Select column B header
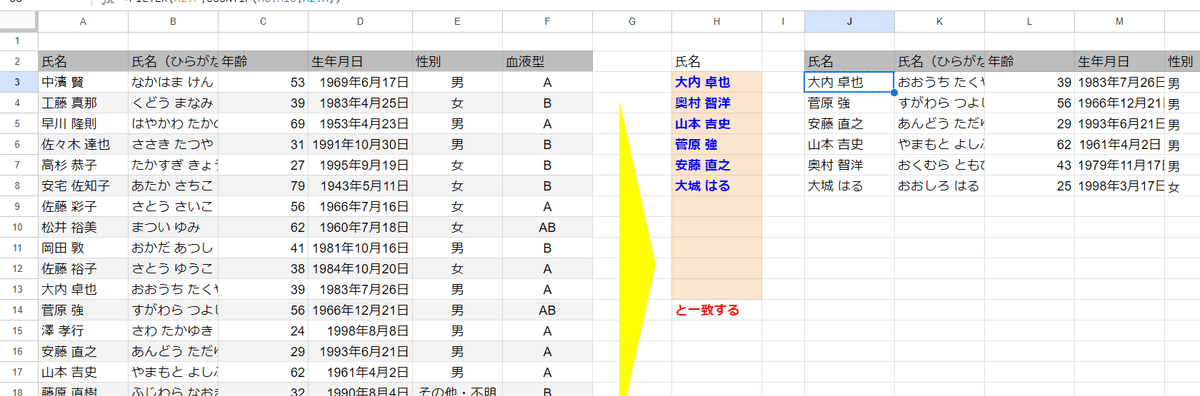Image resolution: width=1200 pixels, height=396 pixels. coord(173,20)
